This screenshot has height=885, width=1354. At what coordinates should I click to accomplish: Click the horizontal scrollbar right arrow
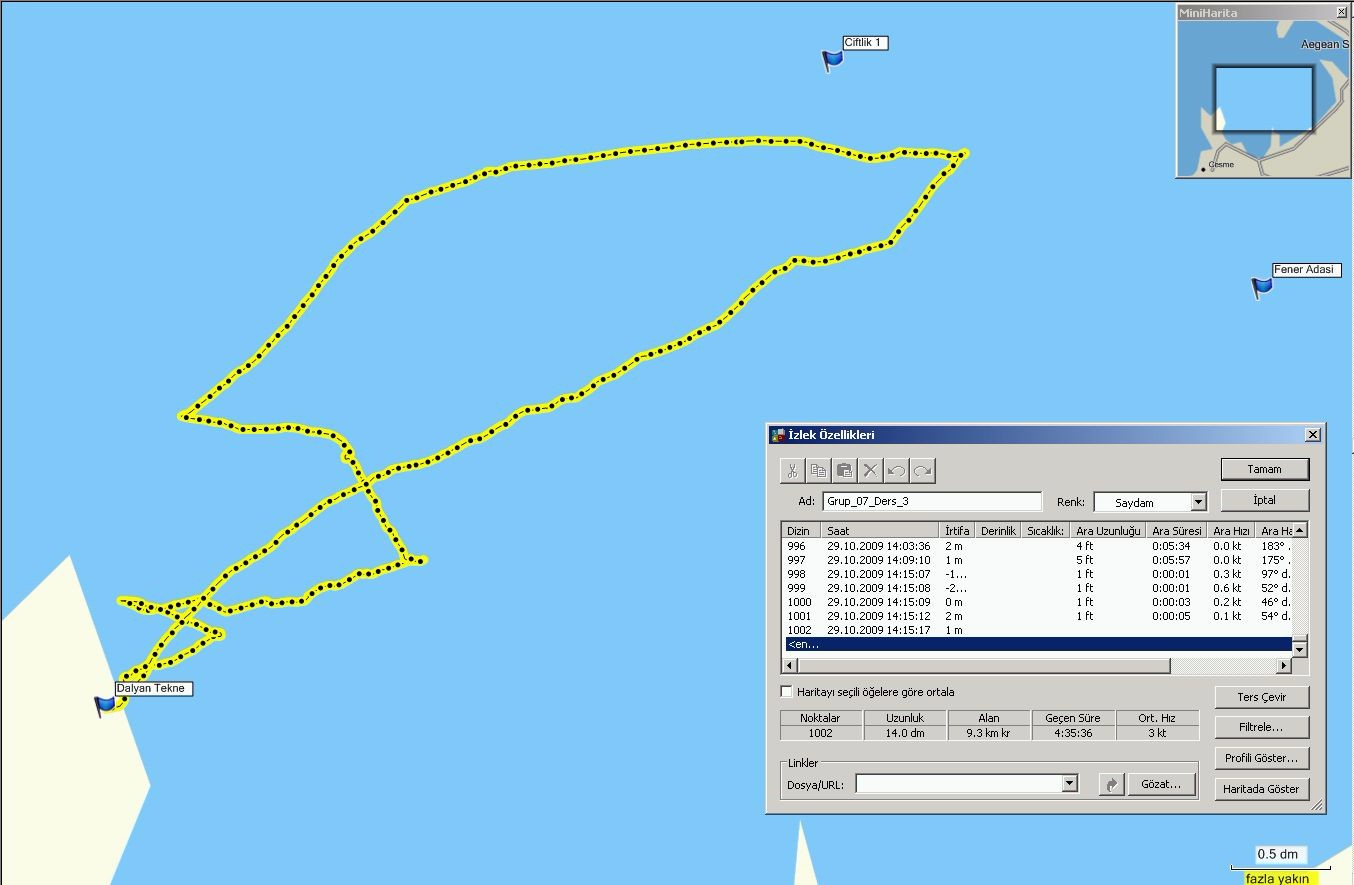[1284, 665]
